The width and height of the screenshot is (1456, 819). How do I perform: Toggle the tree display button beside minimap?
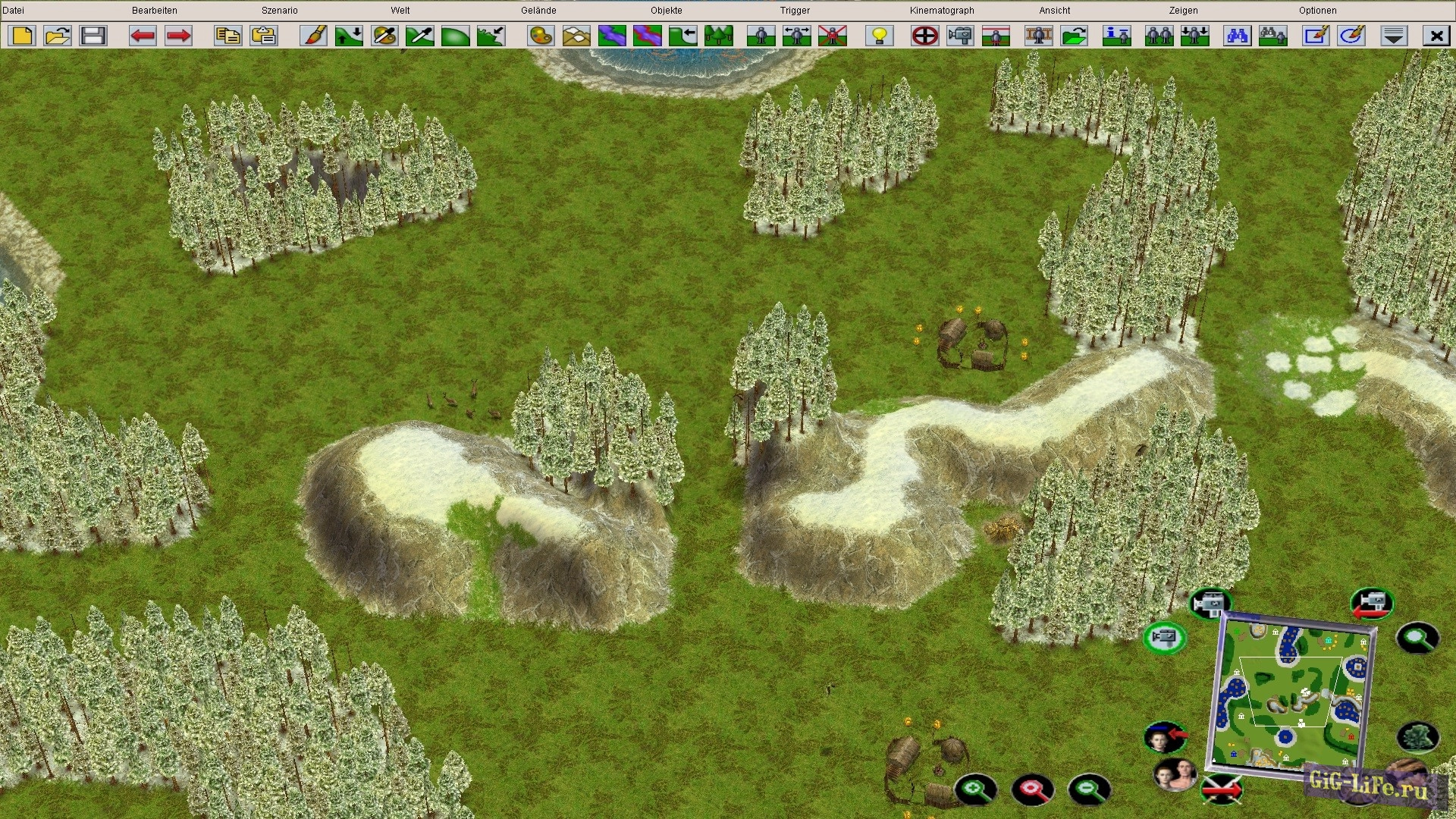click(x=1417, y=736)
